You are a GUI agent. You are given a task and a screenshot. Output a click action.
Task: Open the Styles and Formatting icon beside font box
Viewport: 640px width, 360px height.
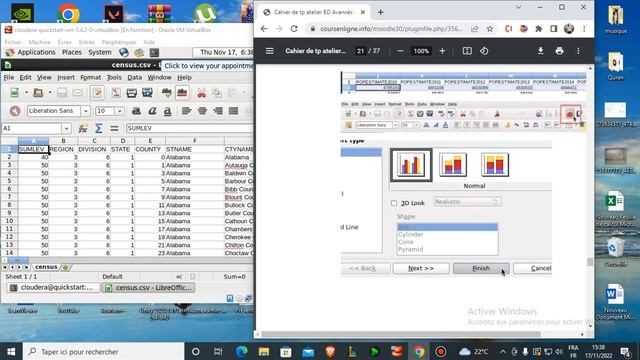(15, 111)
